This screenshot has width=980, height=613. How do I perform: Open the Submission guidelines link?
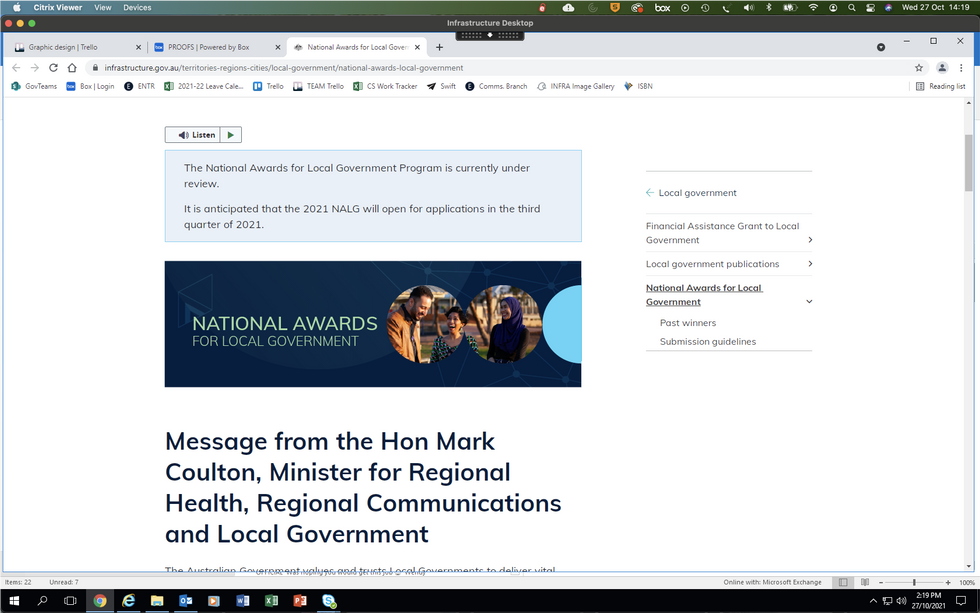point(708,341)
